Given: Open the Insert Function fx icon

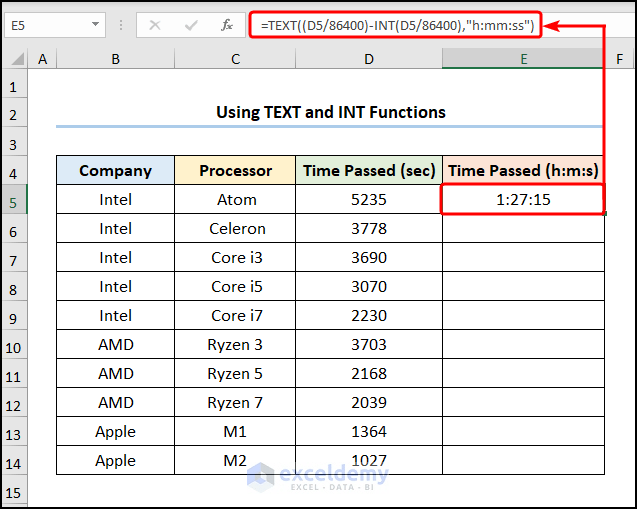Looking at the screenshot, I should [227, 25].
